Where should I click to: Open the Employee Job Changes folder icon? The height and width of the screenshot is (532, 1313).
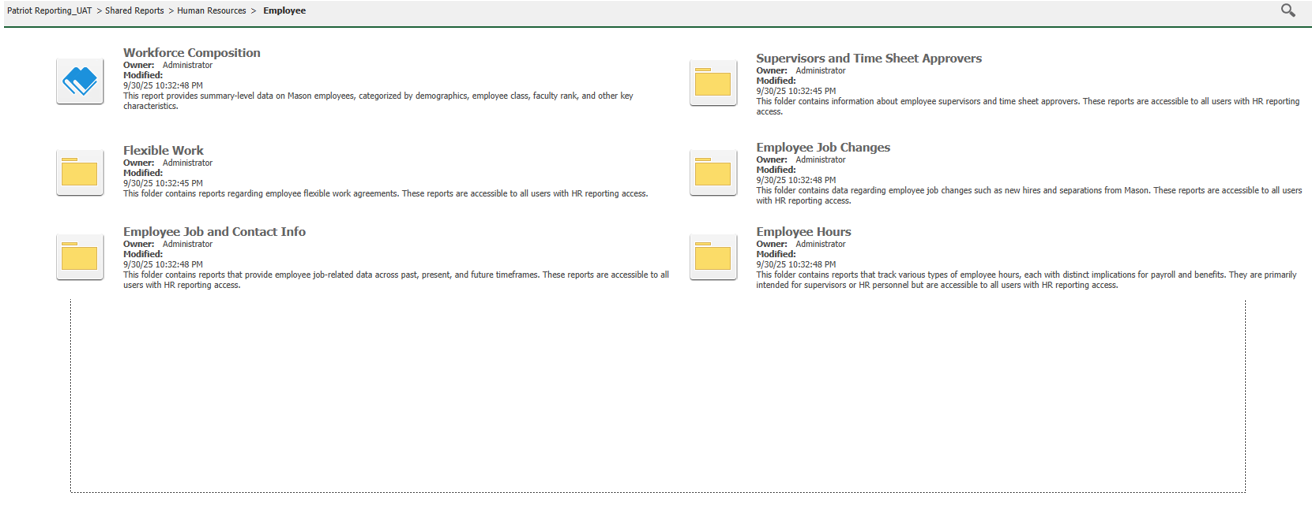(x=713, y=172)
